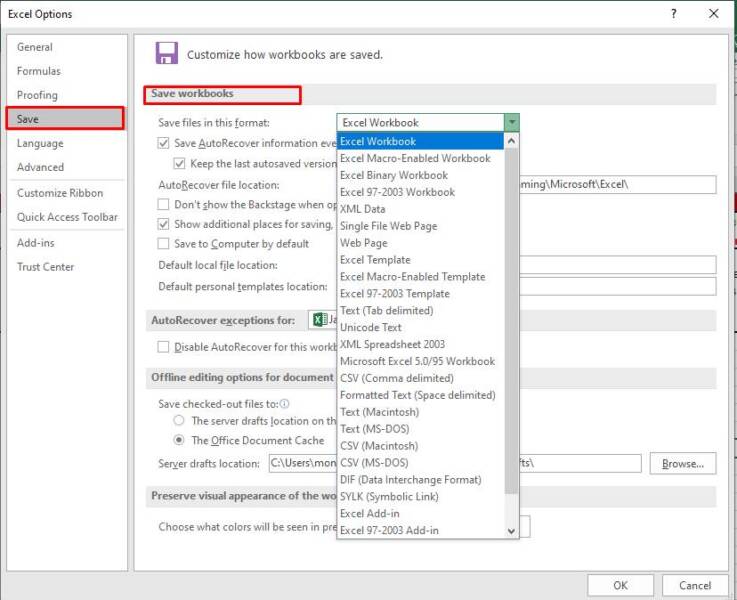Switch to Proofing options
Screen dimensions: 737x600
66,95
